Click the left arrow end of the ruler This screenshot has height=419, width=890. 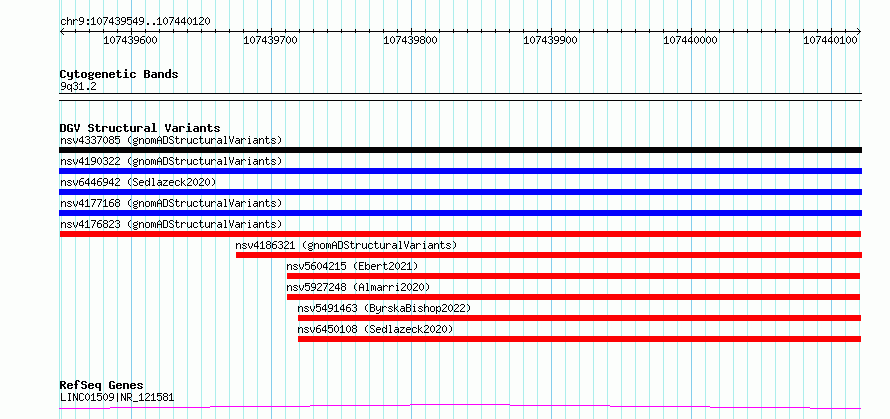click(x=62, y=32)
